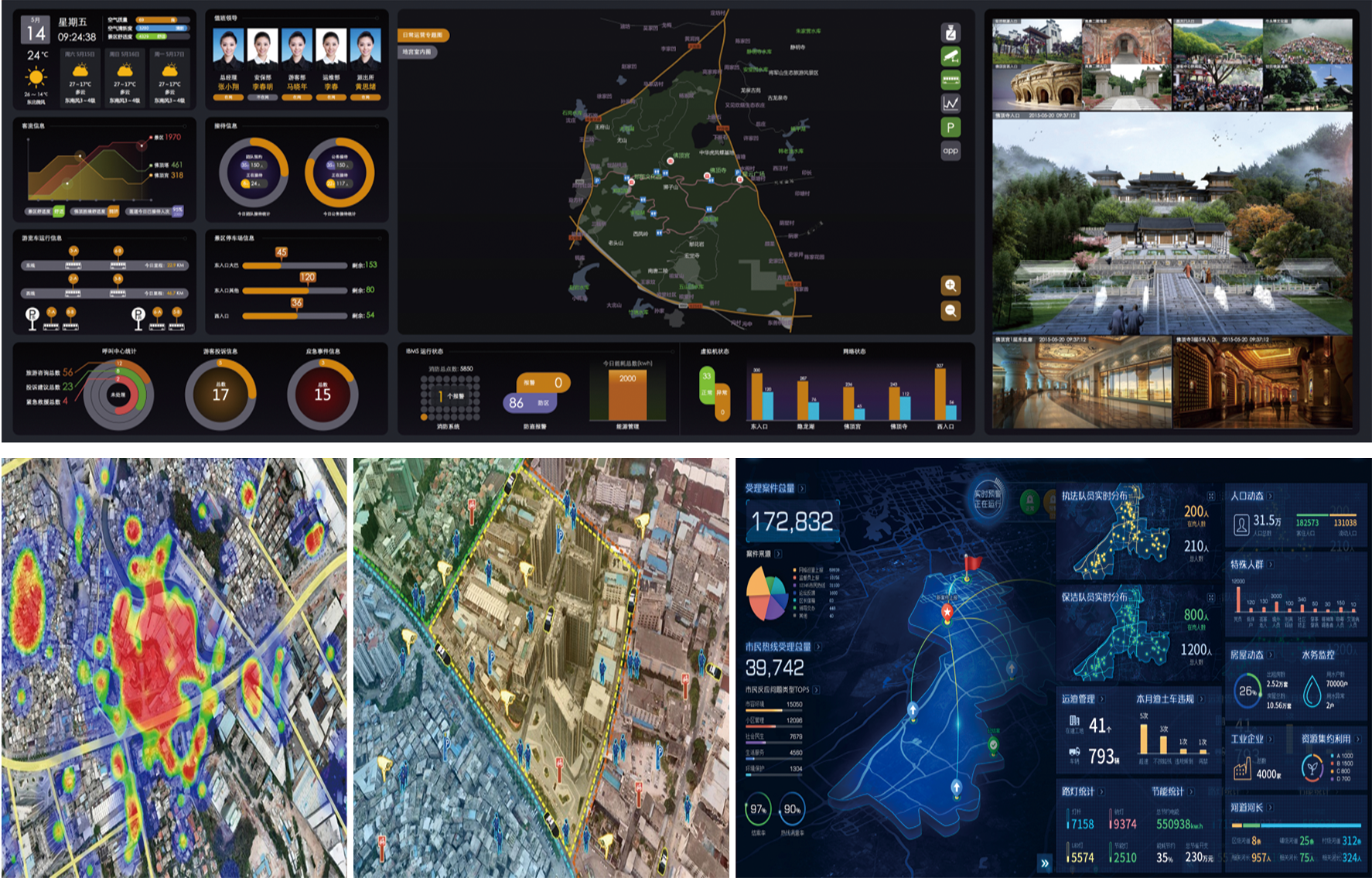Viewport: 1372px width, 878px height.
Task: Click the 实时预警 status circle
Action: point(987,499)
